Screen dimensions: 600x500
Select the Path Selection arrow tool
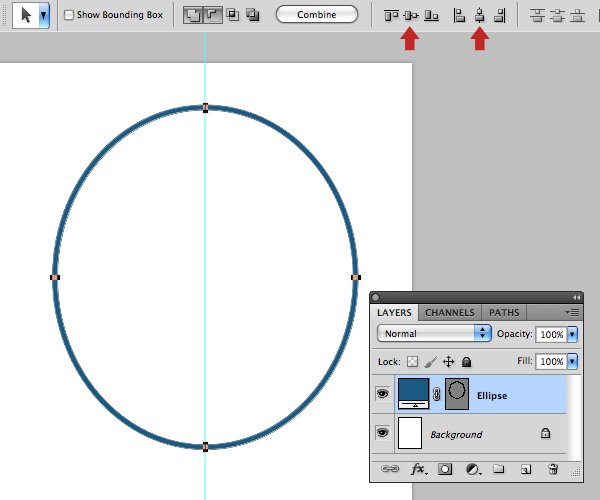(26, 15)
